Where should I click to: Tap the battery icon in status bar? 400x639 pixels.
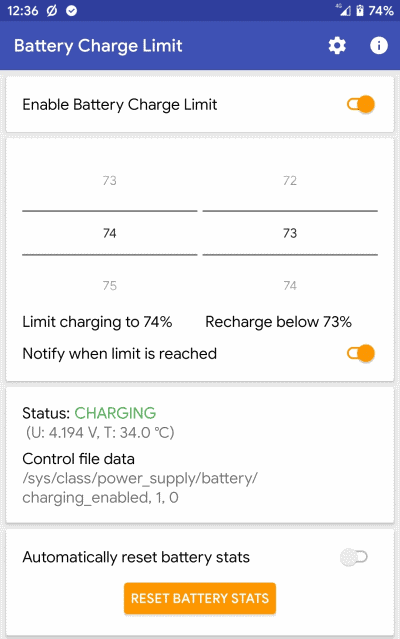360,11
